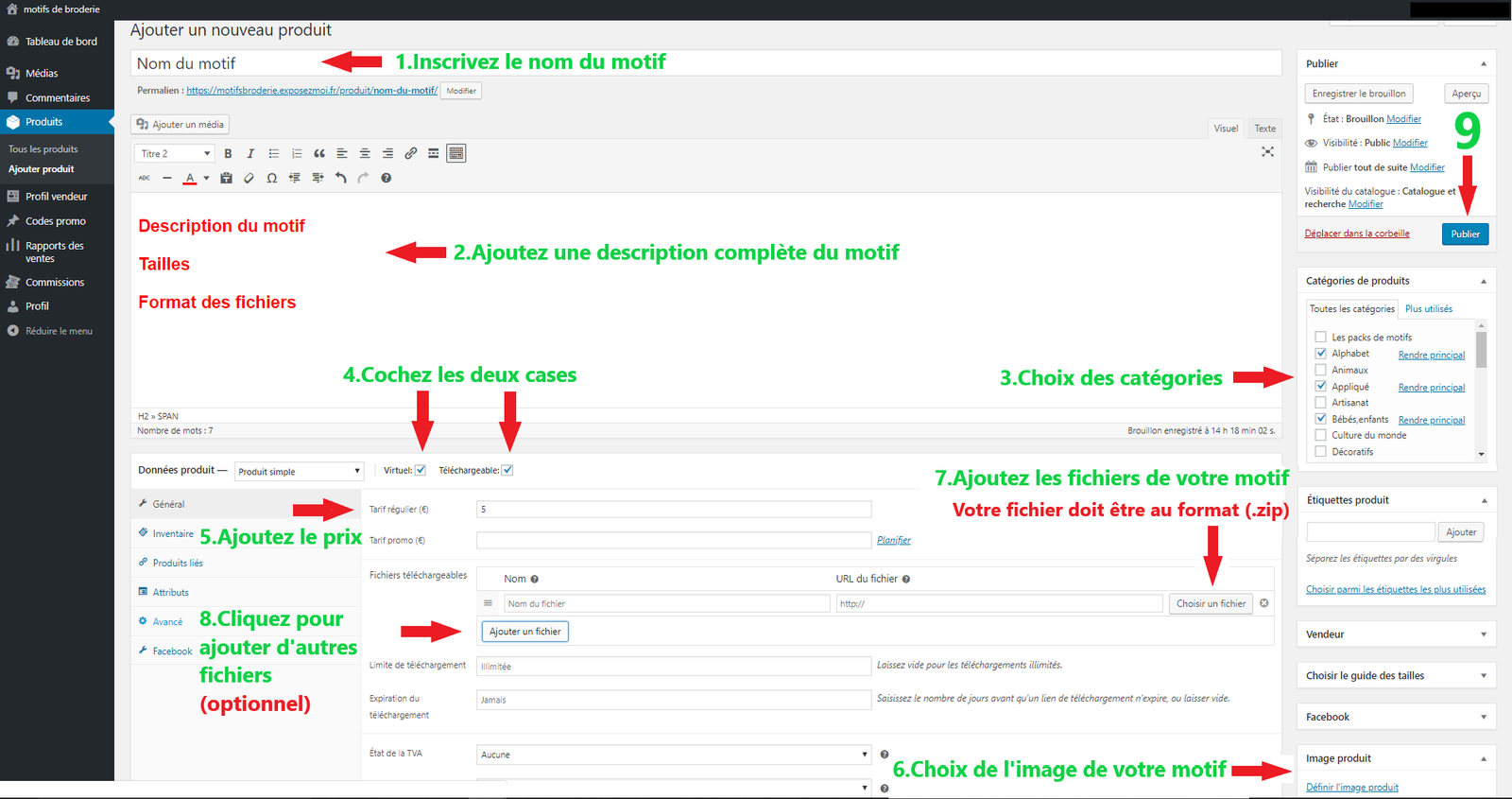The height and width of the screenshot is (799, 1512).
Task: Open the distraction-free fullscreen editor icon
Action: point(1267,152)
